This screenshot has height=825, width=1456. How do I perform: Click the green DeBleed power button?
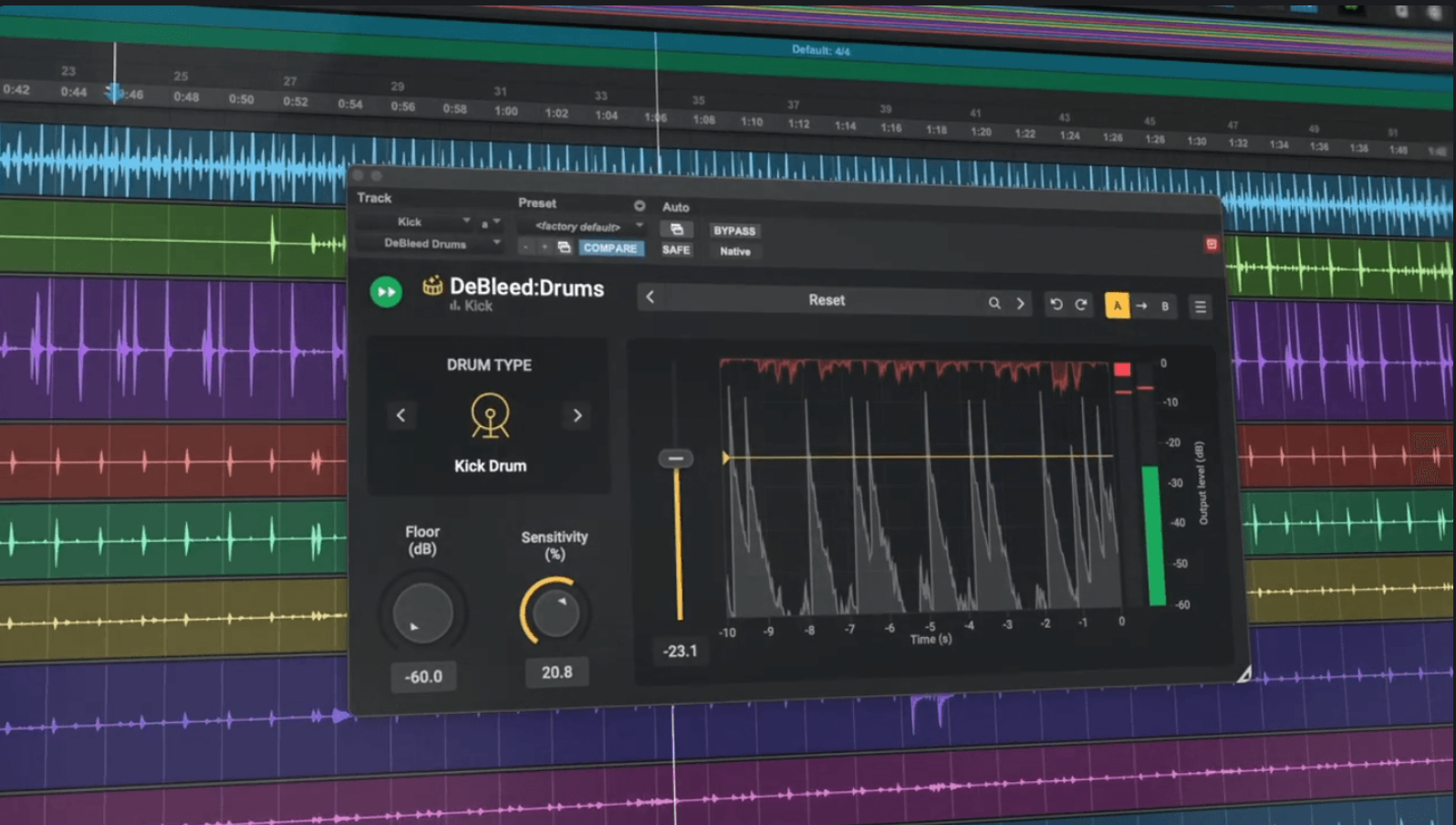tap(386, 292)
